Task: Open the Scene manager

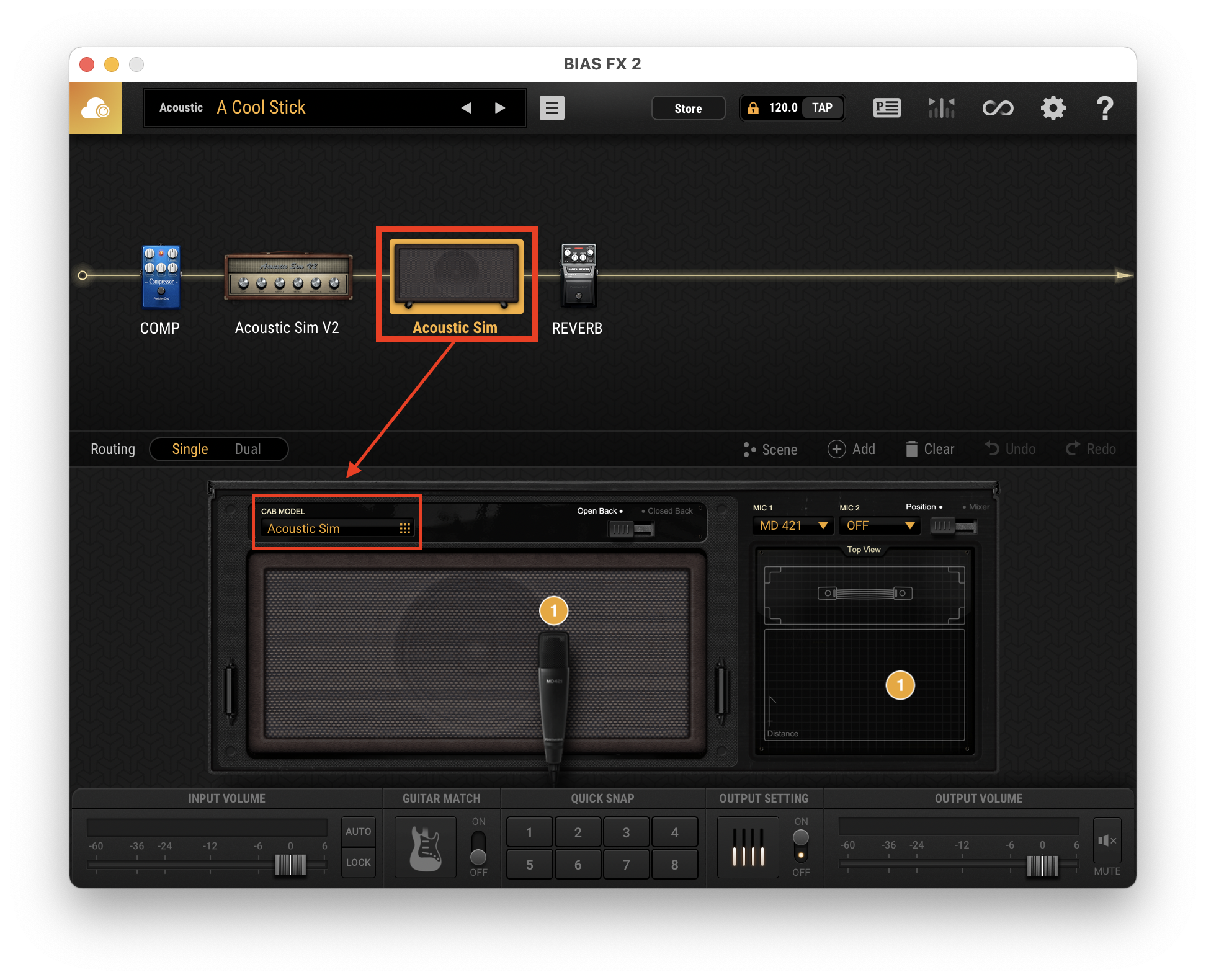Action: (x=770, y=449)
